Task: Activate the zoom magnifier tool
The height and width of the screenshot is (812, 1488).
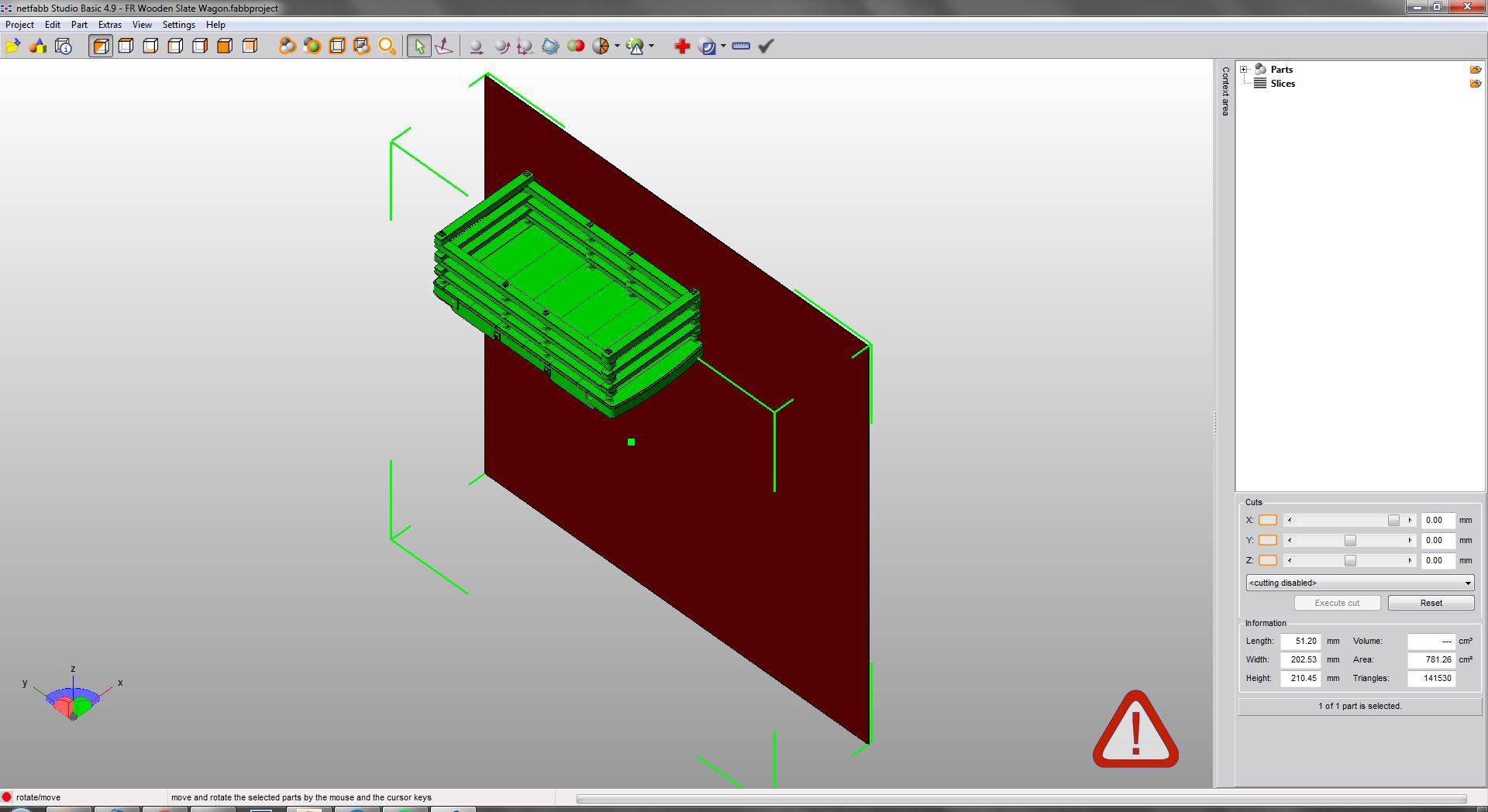Action: (387, 46)
